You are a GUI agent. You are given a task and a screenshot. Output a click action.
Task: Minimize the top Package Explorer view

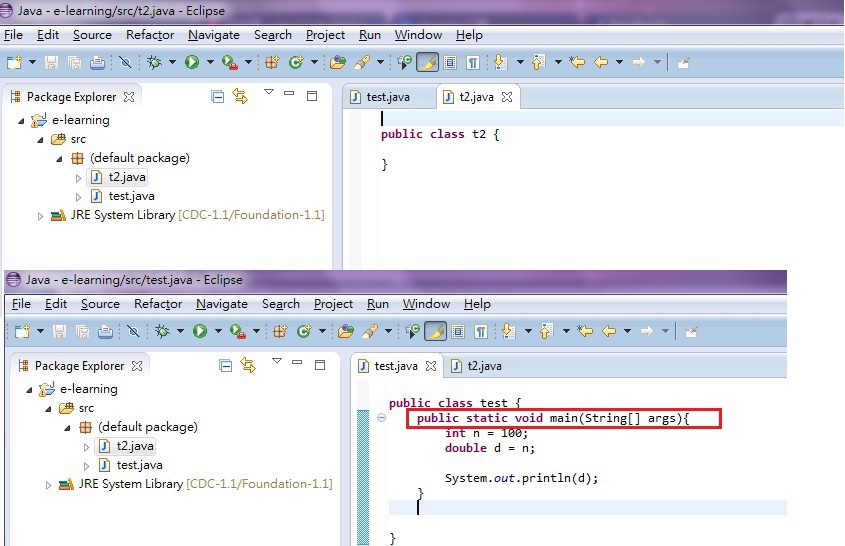tap(289, 93)
